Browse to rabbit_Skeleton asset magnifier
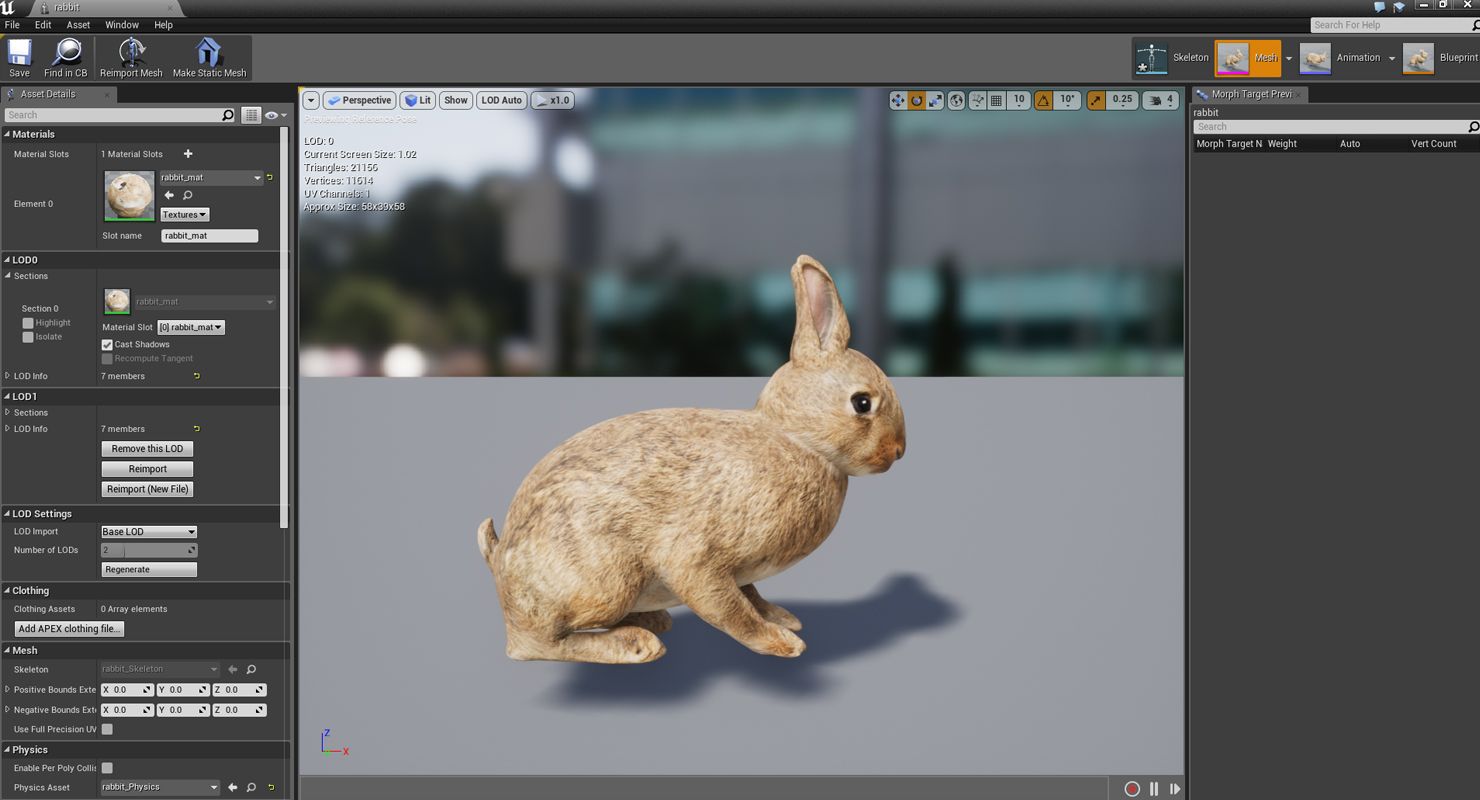1480x800 pixels. point(251,669)
